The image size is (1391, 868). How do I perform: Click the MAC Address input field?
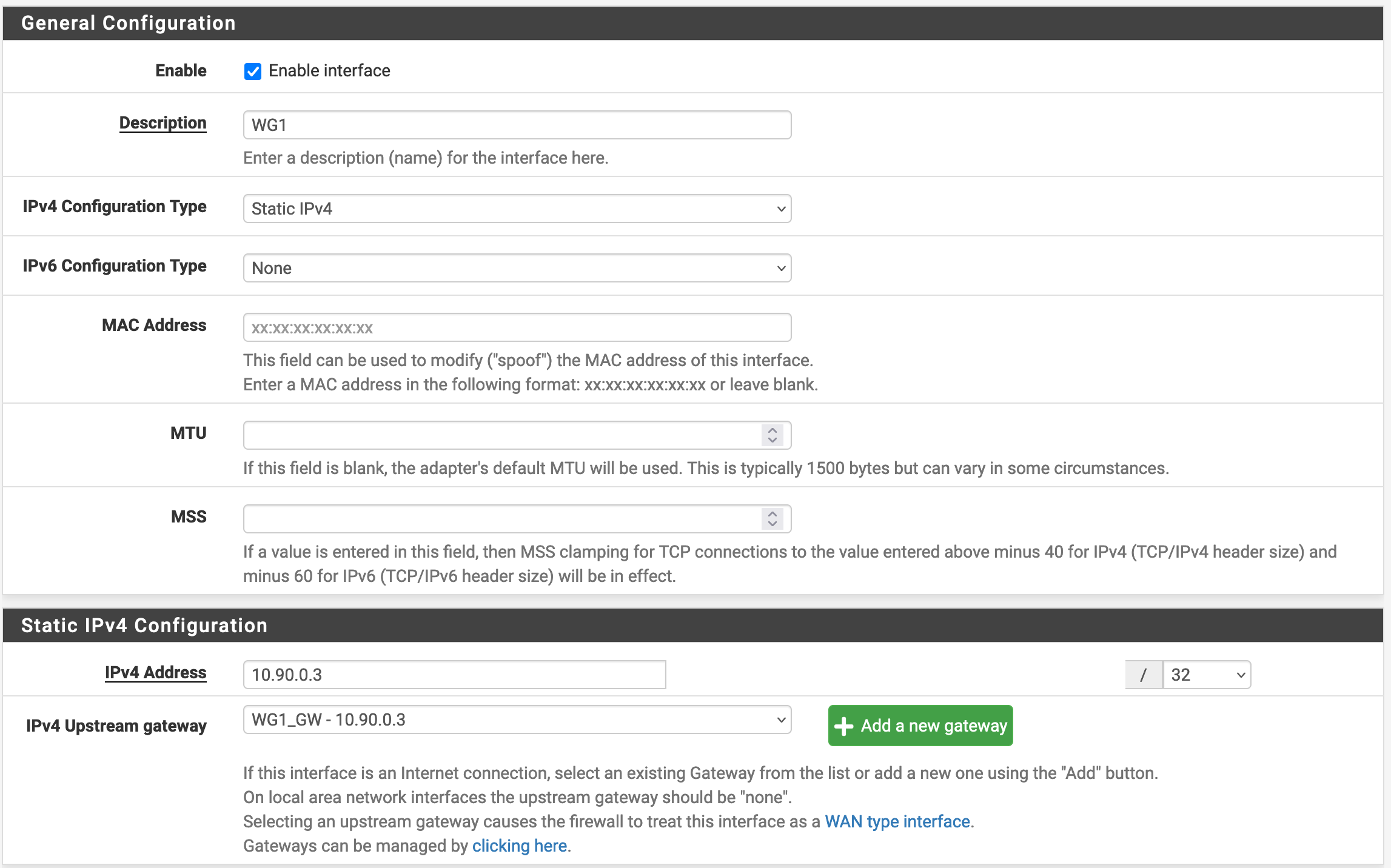coord(517,328)
